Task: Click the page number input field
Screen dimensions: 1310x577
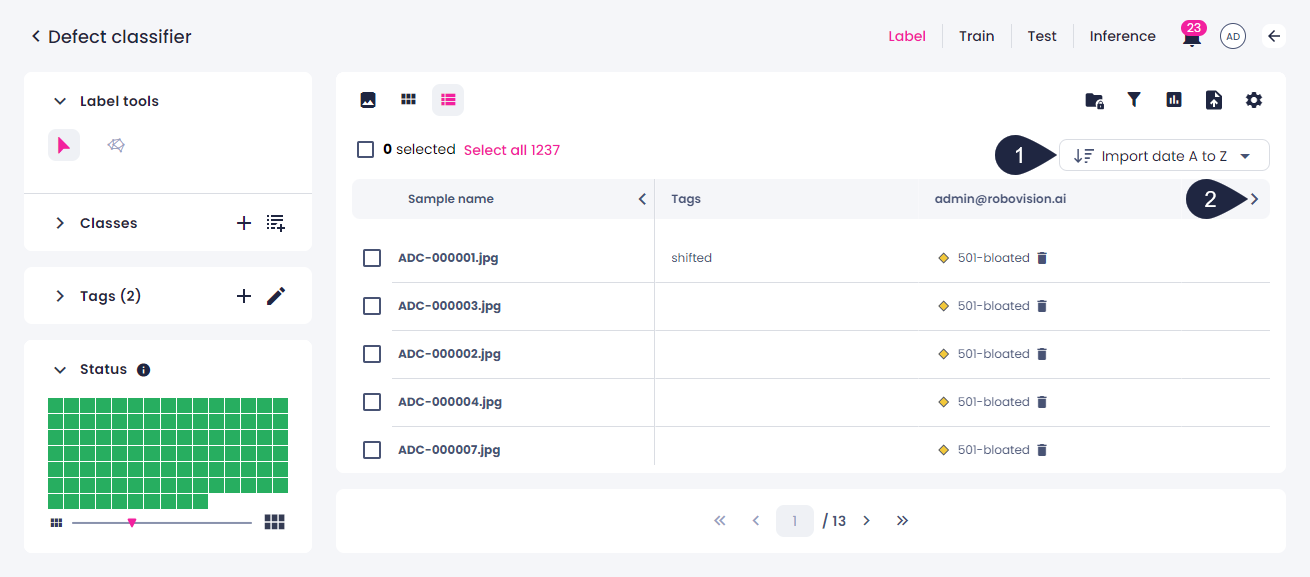Action: tap(795, 521)
